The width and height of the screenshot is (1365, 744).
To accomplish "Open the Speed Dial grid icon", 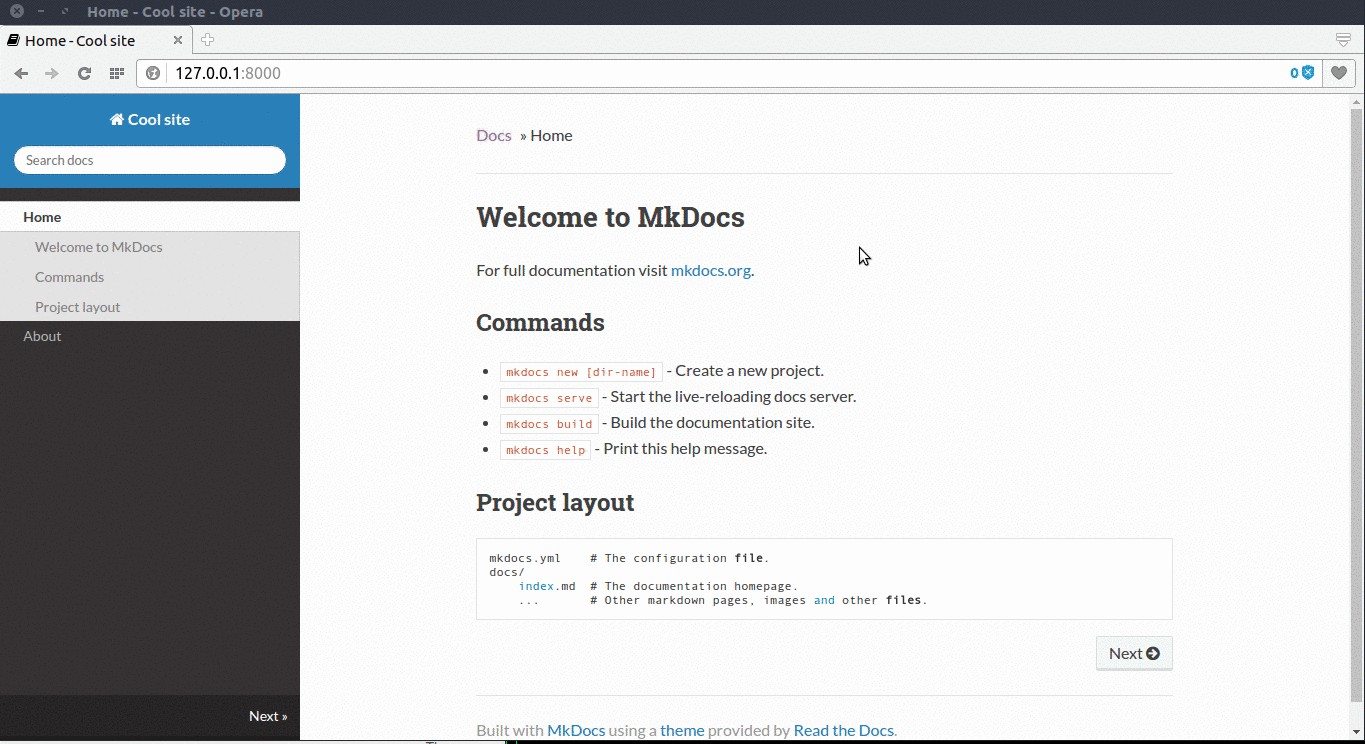I will pyautogui.click(x=116, y=73).
